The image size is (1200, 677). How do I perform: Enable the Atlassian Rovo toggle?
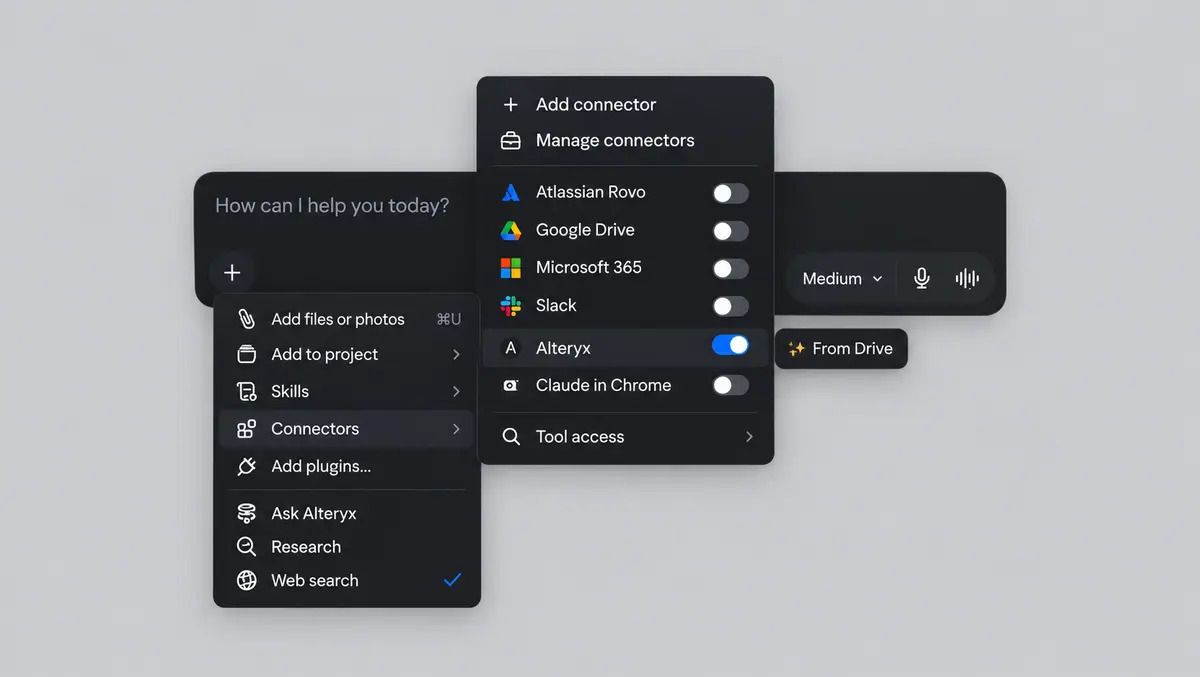pyautogui.click(x=730, y=193)
